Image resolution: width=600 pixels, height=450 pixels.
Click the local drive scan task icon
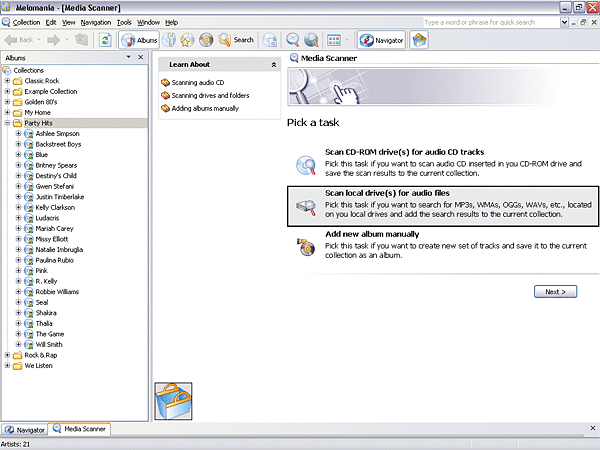pyautogui.click(x=306, y=207)
